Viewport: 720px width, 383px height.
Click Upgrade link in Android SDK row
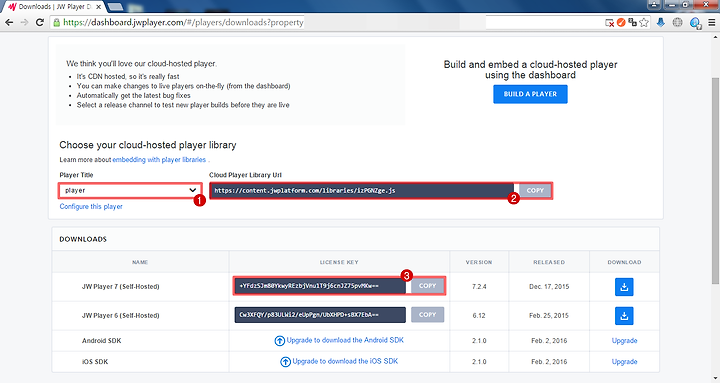(x=624, y=341)
